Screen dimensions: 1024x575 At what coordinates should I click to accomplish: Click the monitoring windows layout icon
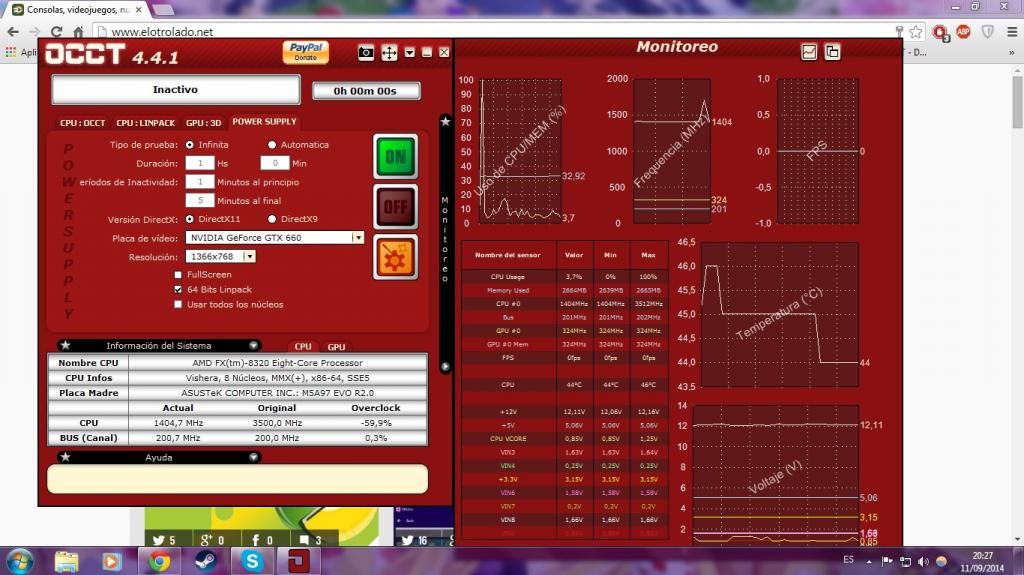pos(832,52)
